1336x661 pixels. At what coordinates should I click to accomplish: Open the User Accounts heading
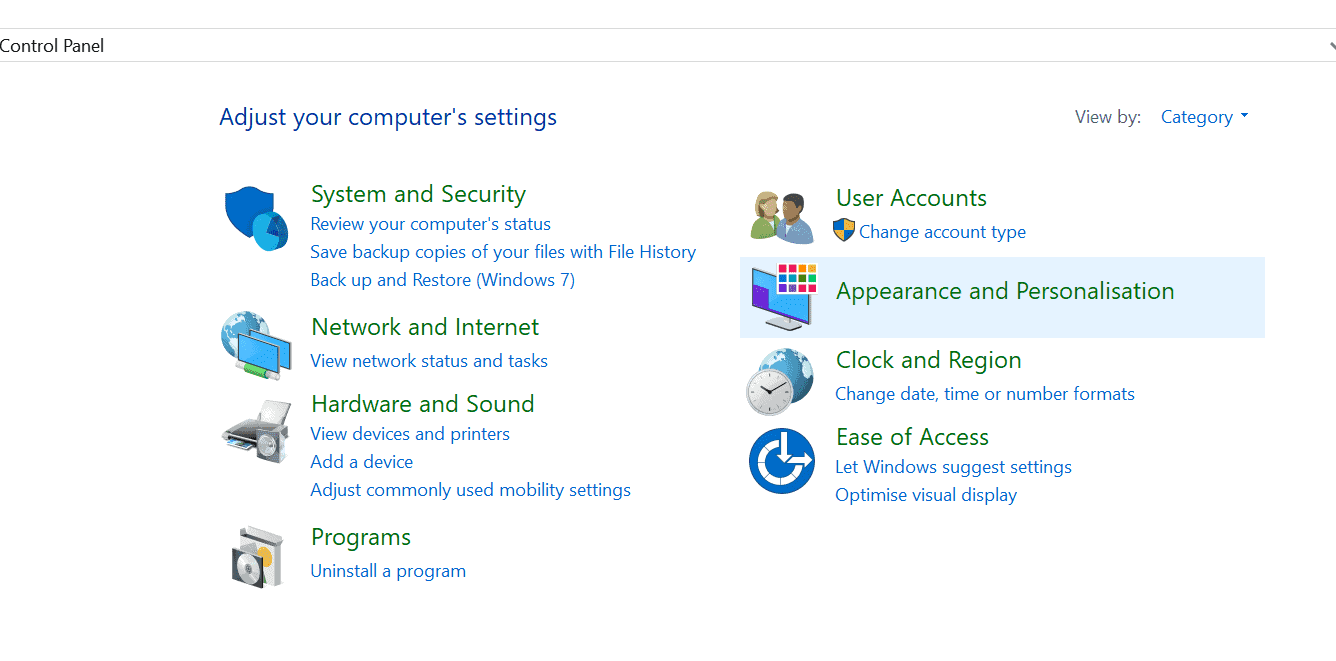pyautogui.click(x=911, y=198)
